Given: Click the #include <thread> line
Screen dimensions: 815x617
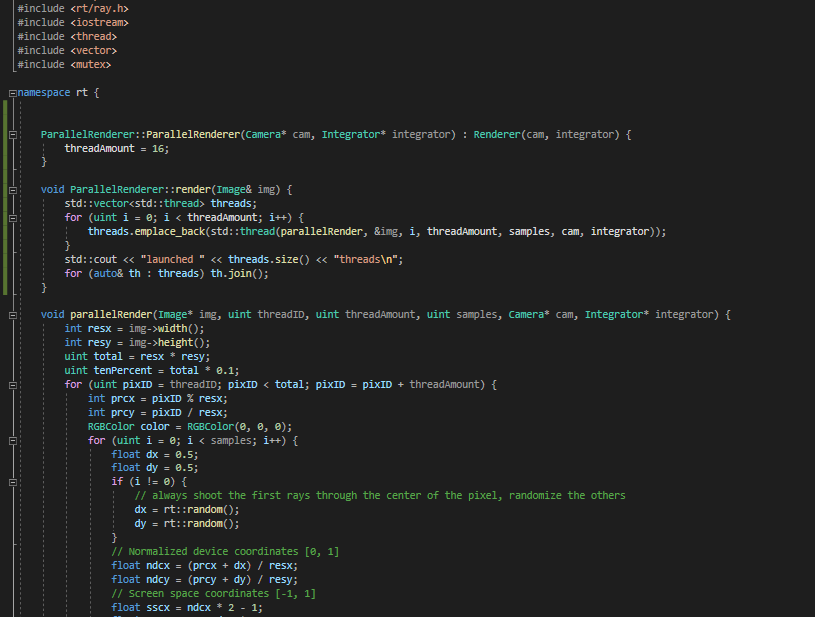Looking at the screenshot, I should 67,37.
